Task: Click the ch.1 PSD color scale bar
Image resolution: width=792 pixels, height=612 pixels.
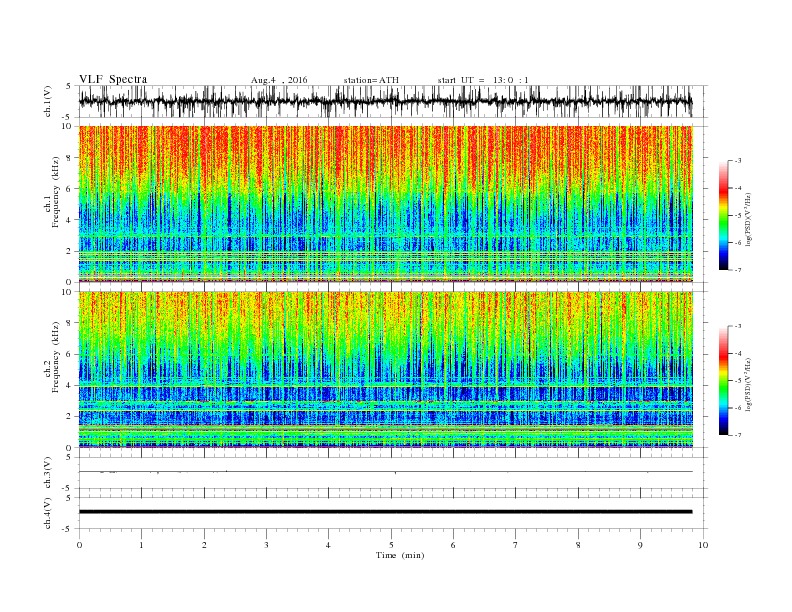Action: click(x=723, y=215)
